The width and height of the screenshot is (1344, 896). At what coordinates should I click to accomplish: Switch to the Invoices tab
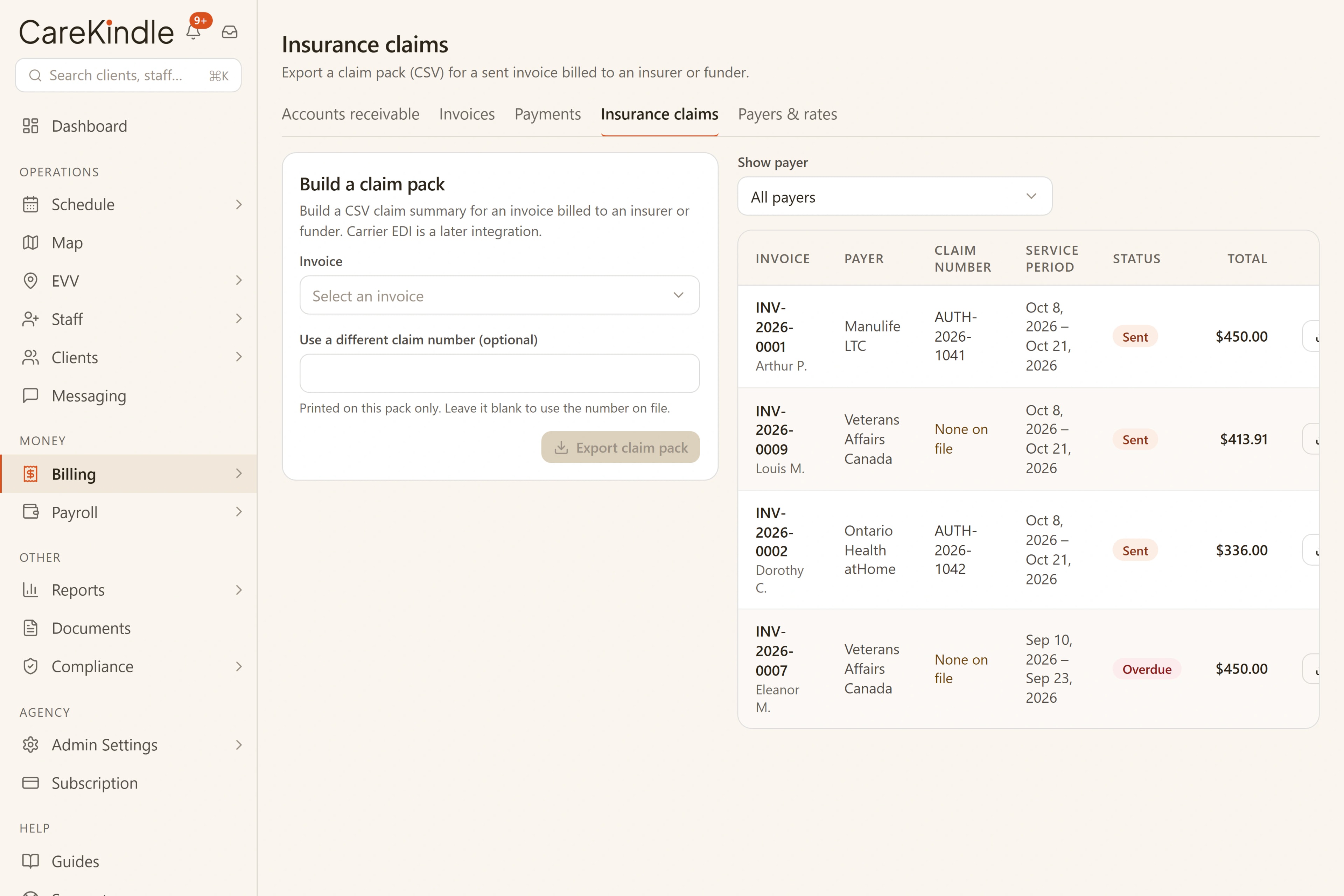tap(467, 114)
